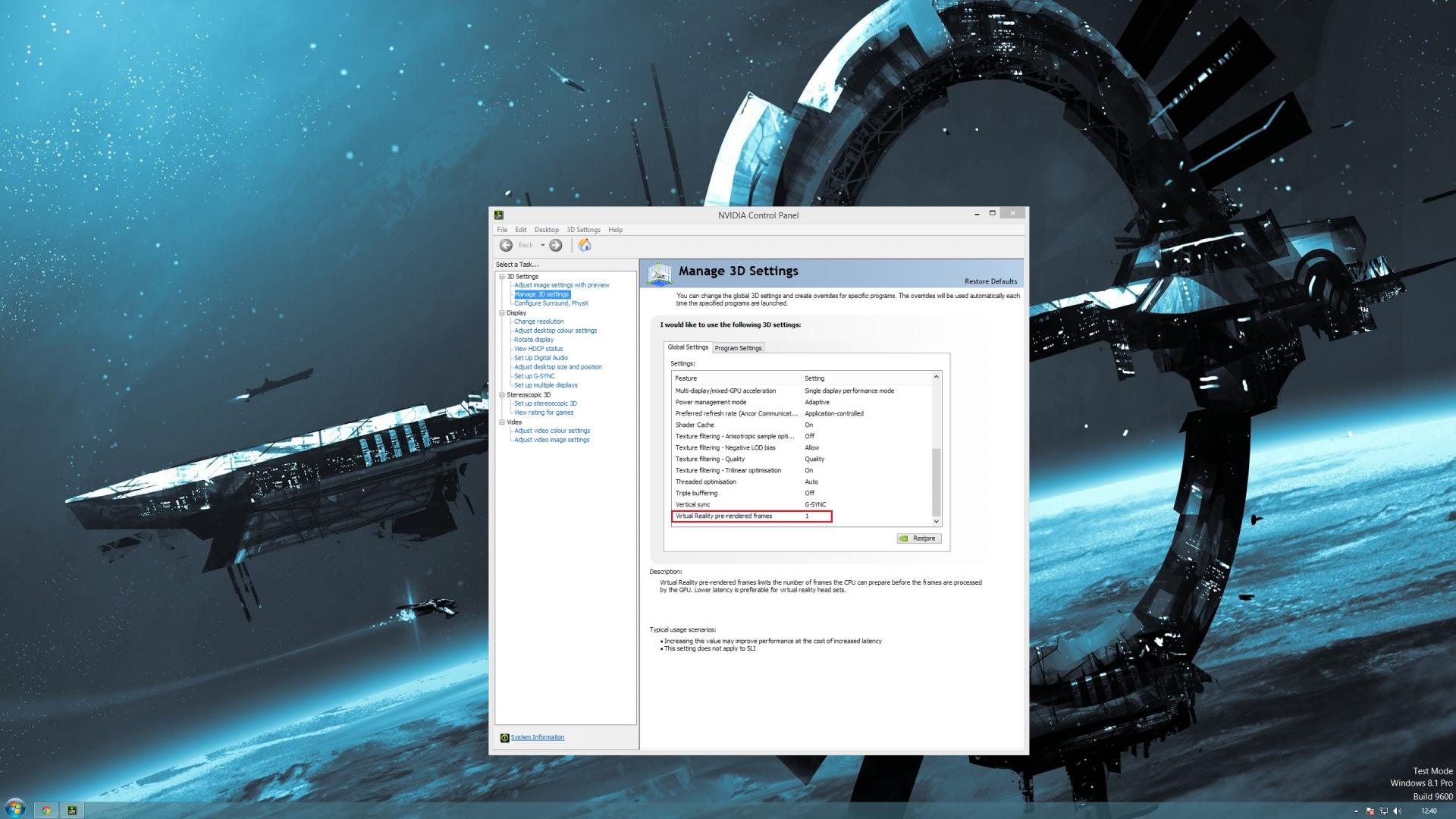Select Multi-display/mixed-GPU acceleration row
Image resolution: width=1456 pixels, height=819 pixels.
click(x=802, y=391)
